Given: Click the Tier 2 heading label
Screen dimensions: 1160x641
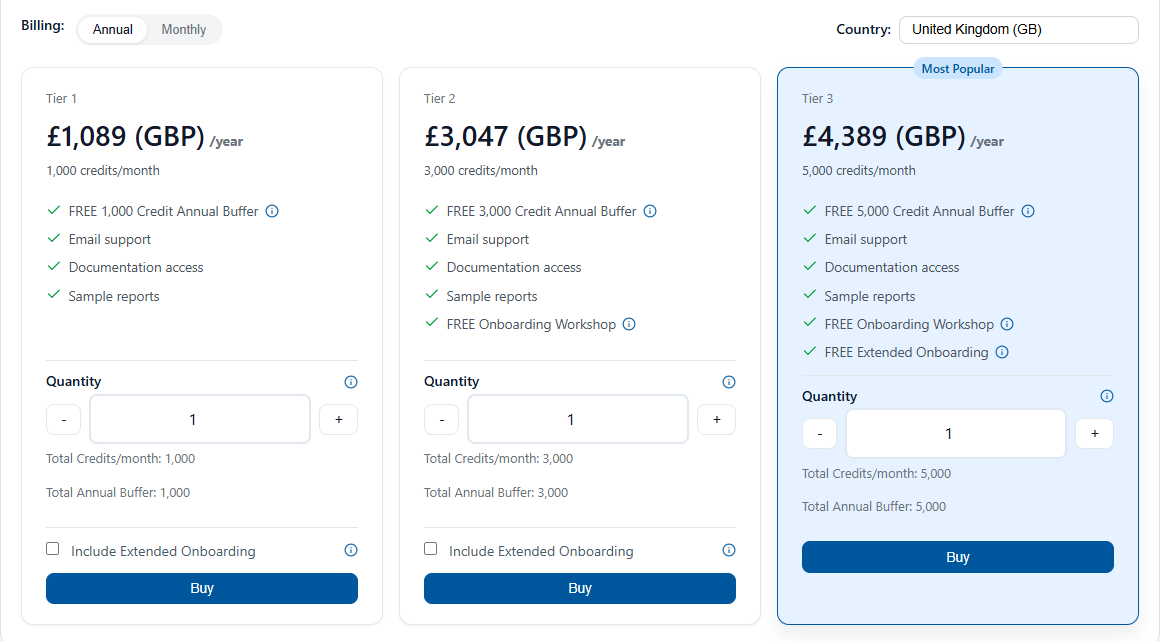Looking at the screenshot, I should pos(439,98).
